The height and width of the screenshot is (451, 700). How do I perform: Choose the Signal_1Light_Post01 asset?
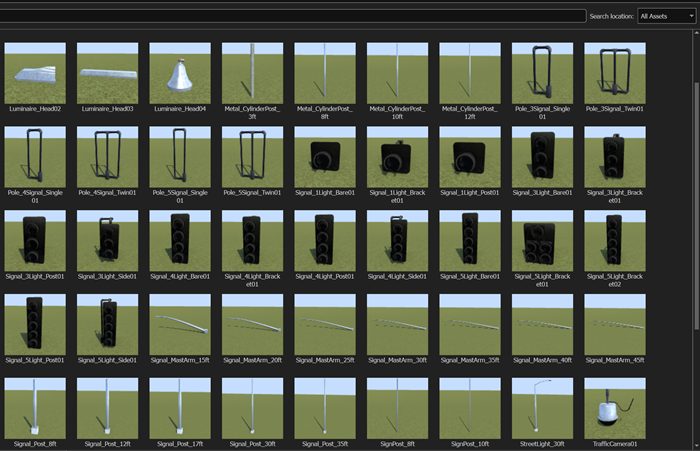click(x=470, y=157)
